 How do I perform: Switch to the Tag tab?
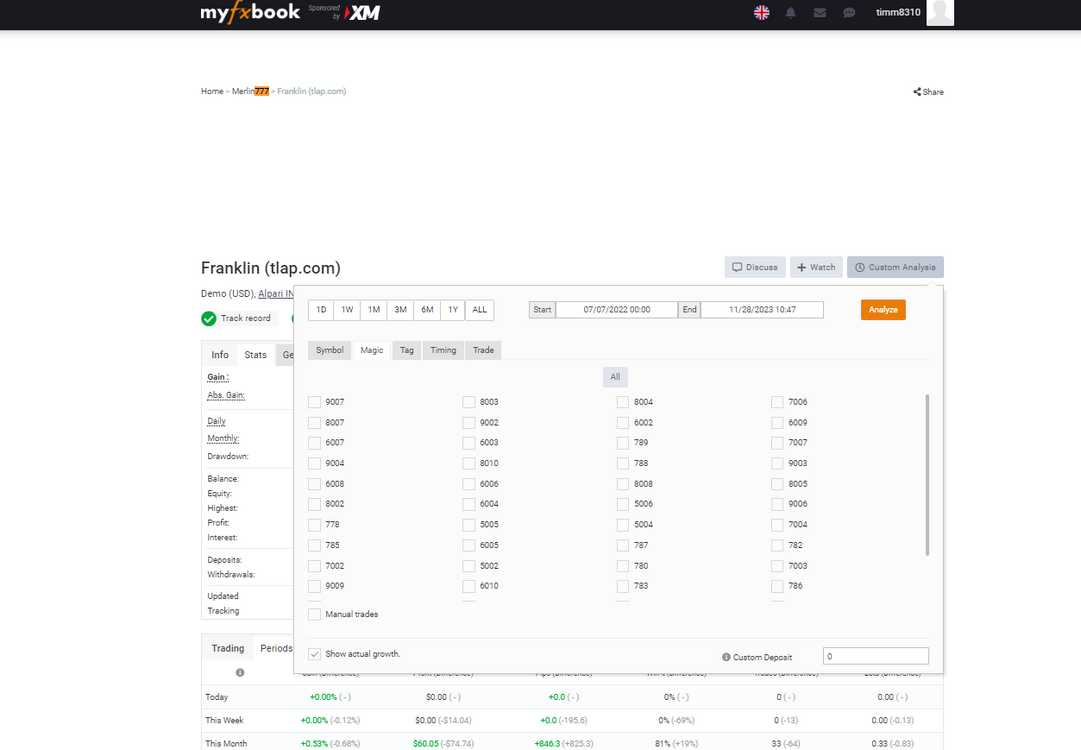407,350
